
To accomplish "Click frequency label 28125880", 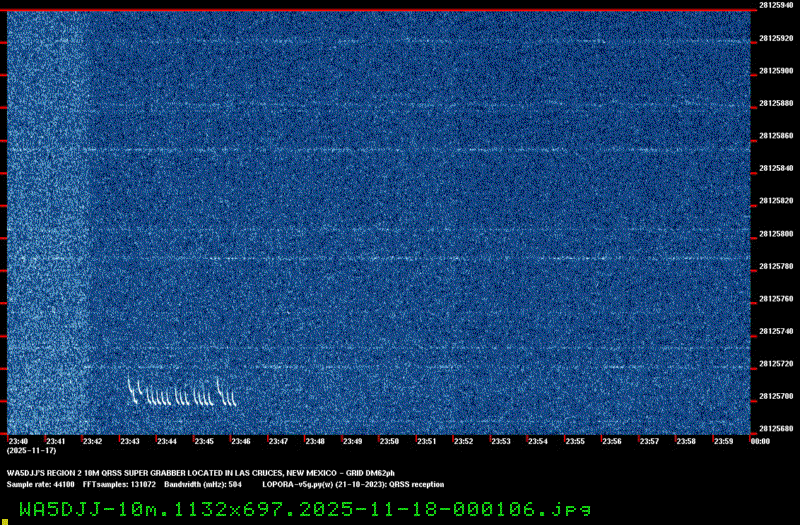I will coord(776,103).
